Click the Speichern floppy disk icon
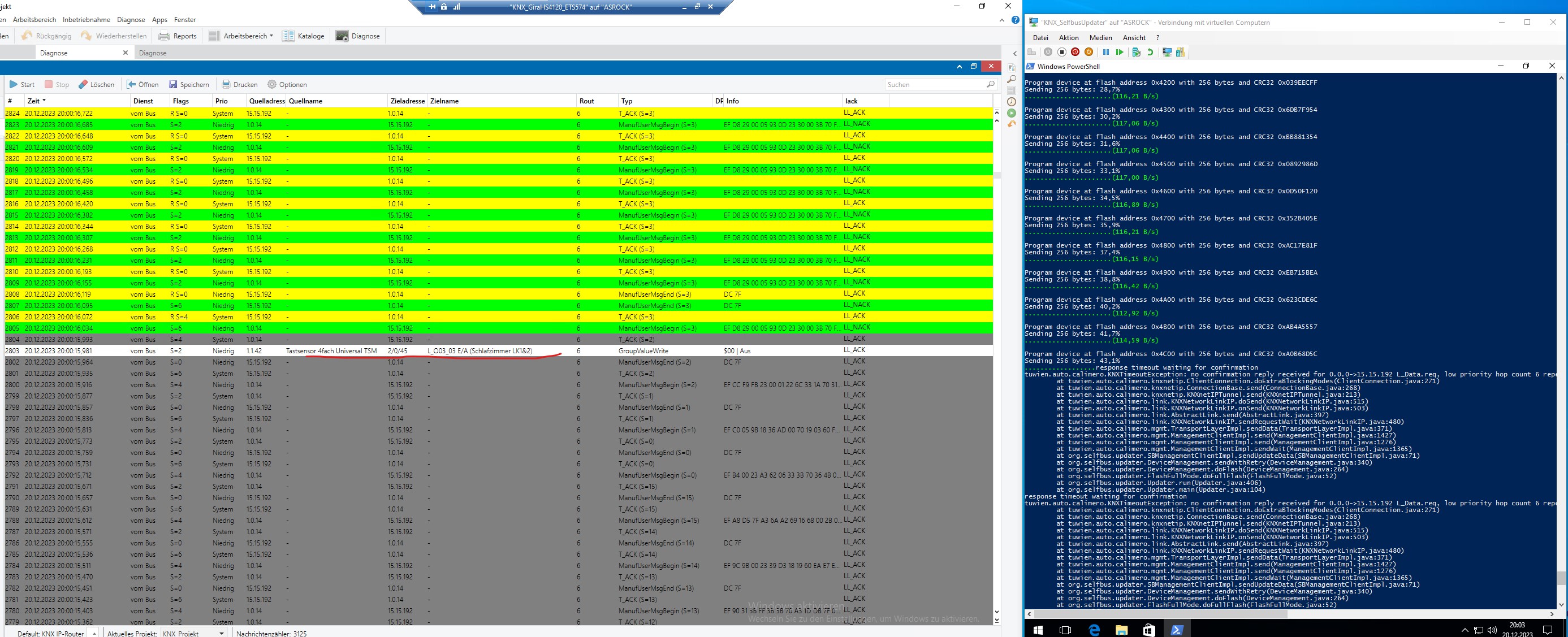The image size is (1568, 637). (173, 85)
